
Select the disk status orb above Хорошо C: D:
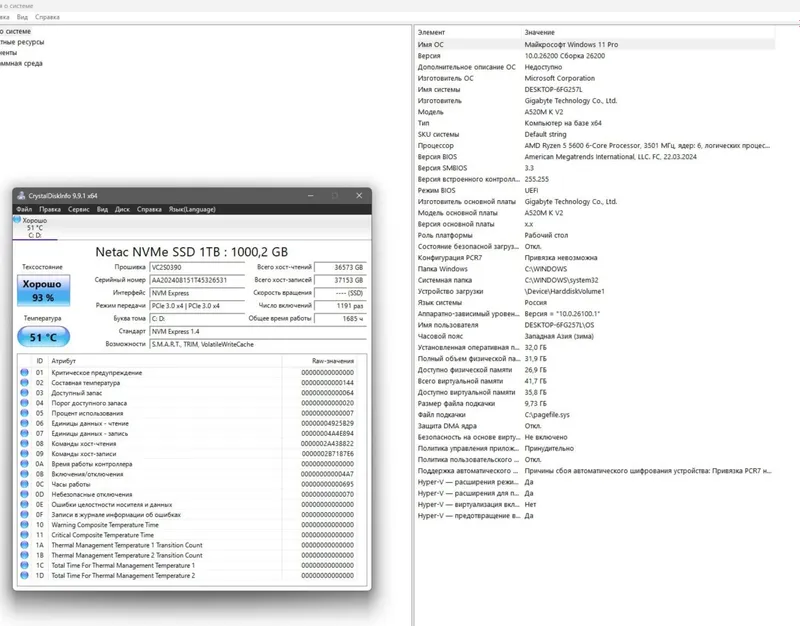pyautogui.click(x=17, y=219)
